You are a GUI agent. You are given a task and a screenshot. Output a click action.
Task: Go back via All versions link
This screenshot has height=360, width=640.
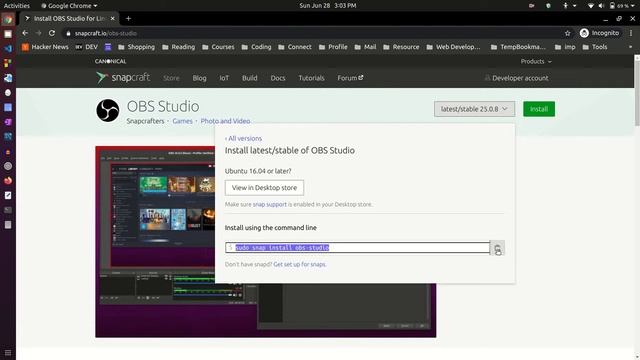243,138
